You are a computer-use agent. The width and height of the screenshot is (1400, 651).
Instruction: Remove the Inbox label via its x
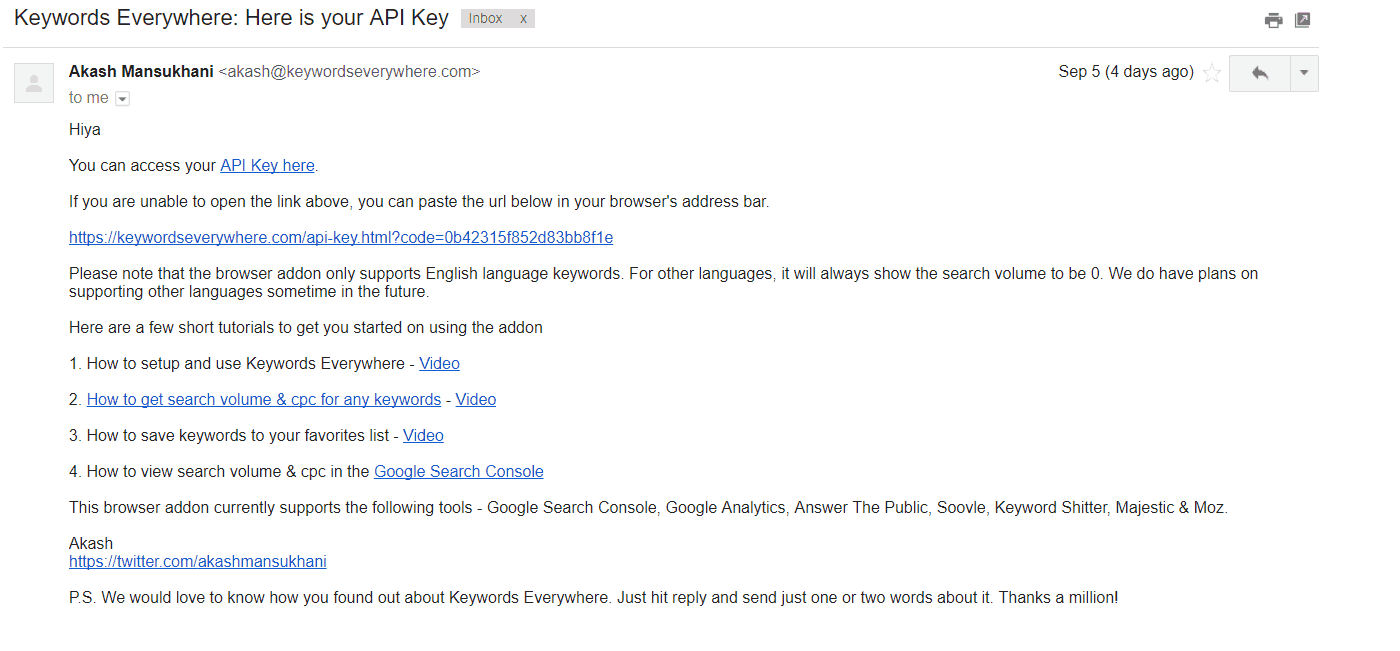524,18
